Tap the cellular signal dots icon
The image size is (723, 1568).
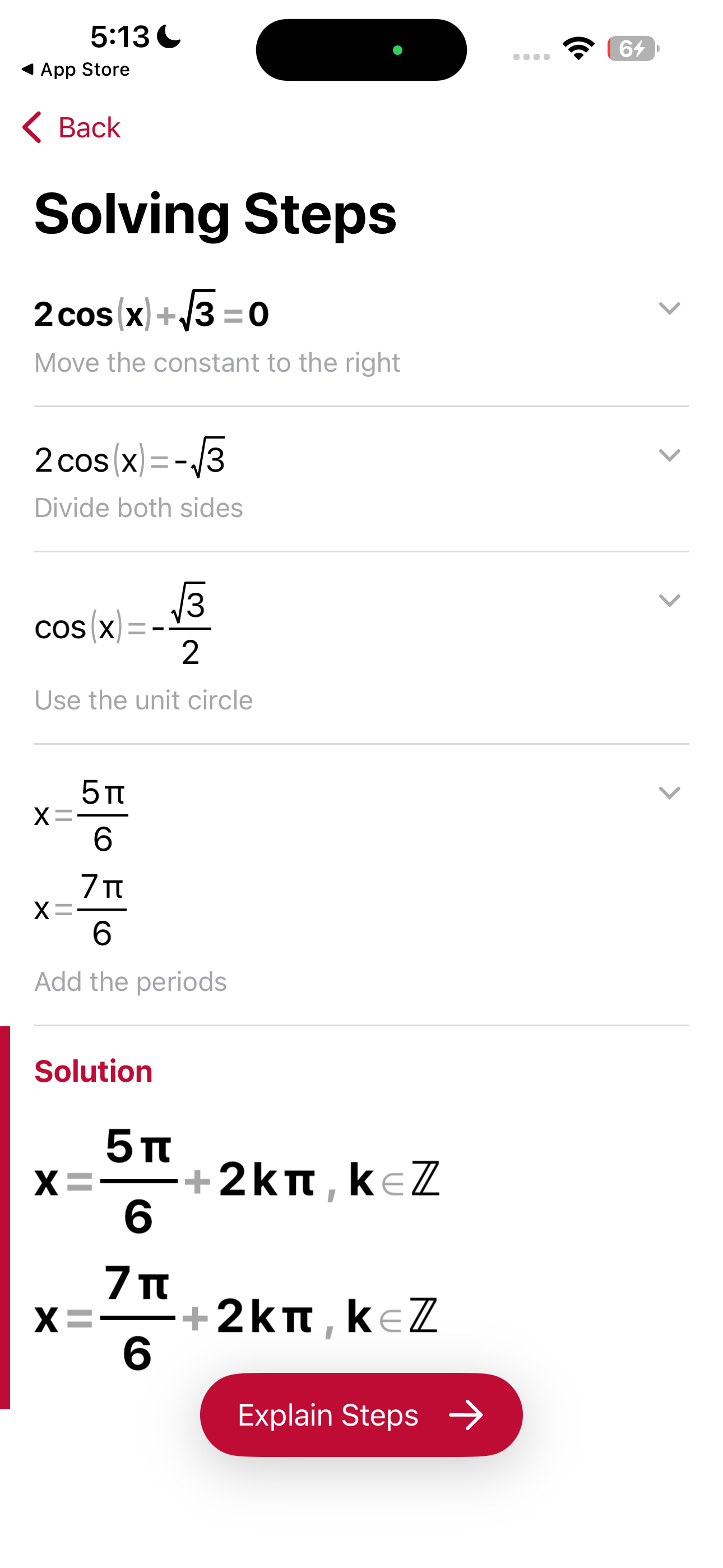pyautogui.click(x=531, y=57)
